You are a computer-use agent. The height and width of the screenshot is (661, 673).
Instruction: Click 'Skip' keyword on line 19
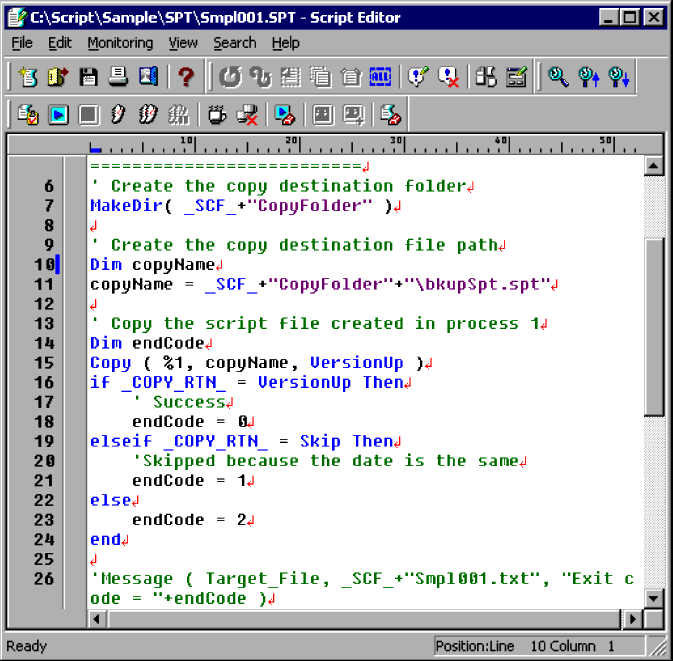(x=320, y=442)
